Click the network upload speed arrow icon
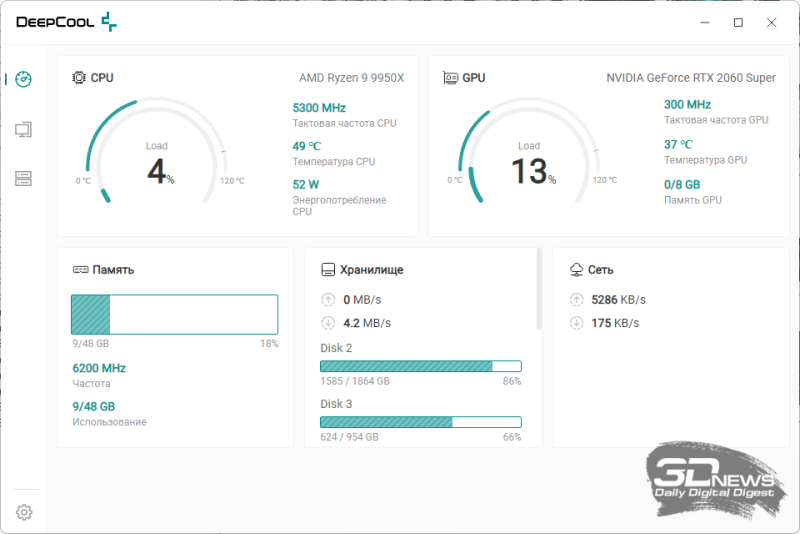 pyautogui.click(x=577, y=299)
